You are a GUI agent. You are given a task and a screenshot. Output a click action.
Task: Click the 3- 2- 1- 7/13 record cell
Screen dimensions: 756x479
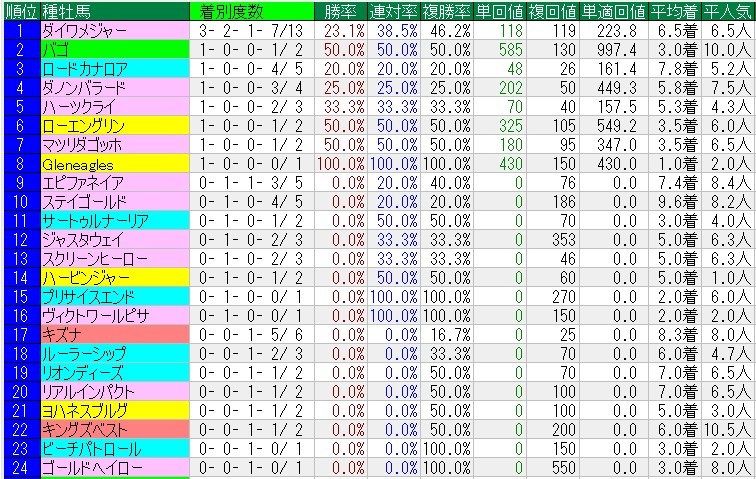tap(252, 31)
